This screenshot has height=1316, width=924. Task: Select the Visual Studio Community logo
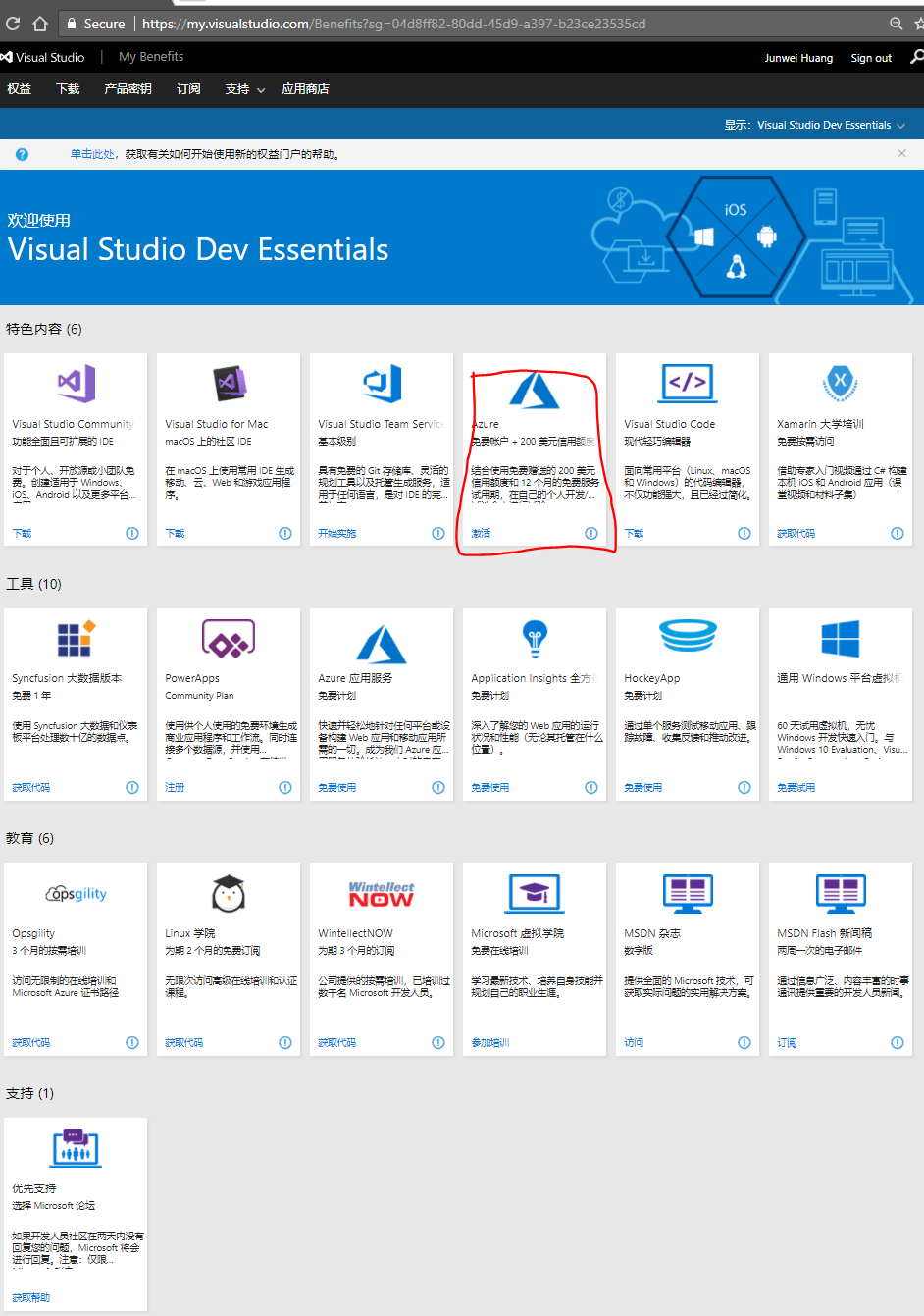tap(75, 384)
